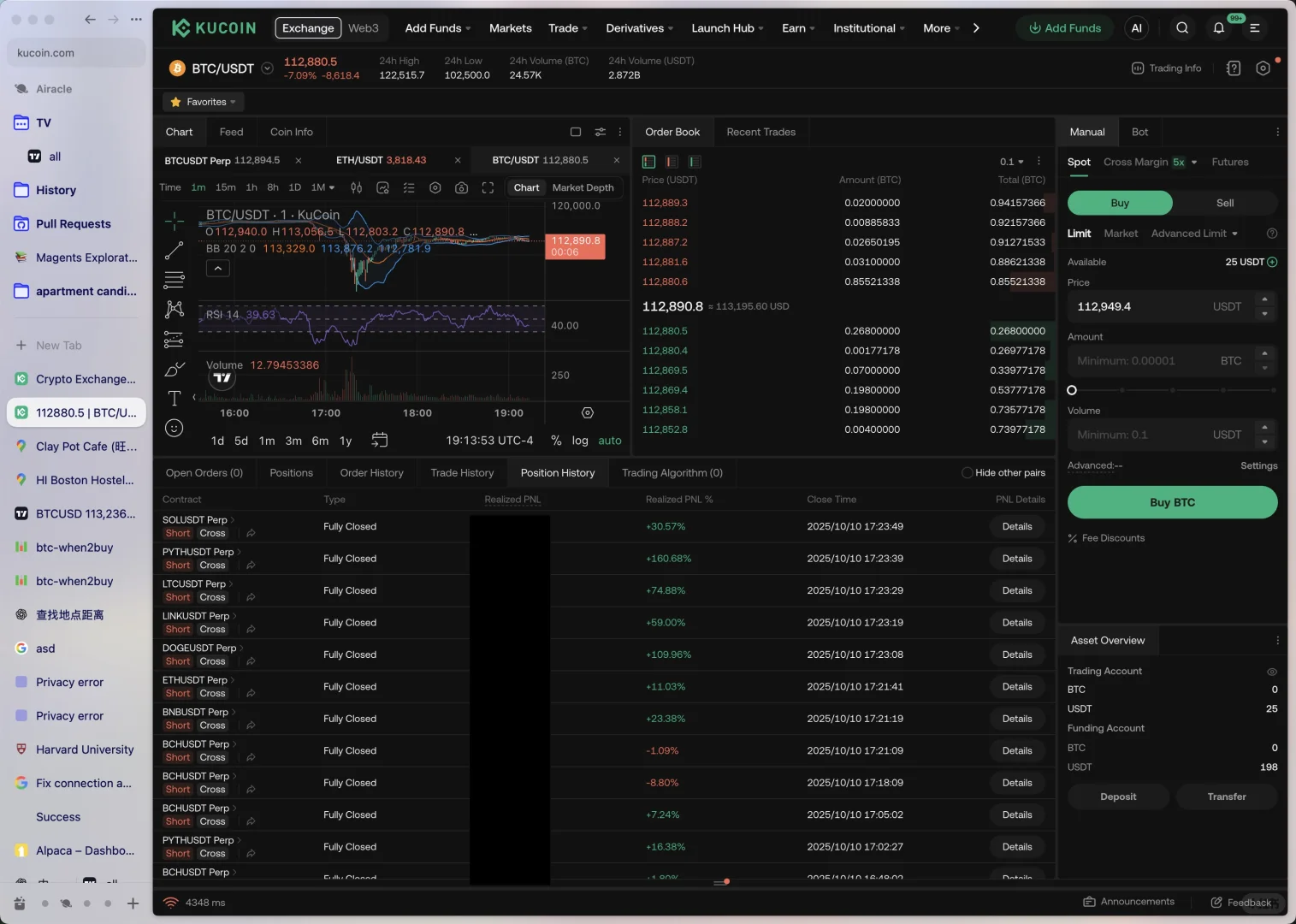The image size is (1296, 924).
Task: Open the order type help question icon
Action: [x=1272, y=234]
